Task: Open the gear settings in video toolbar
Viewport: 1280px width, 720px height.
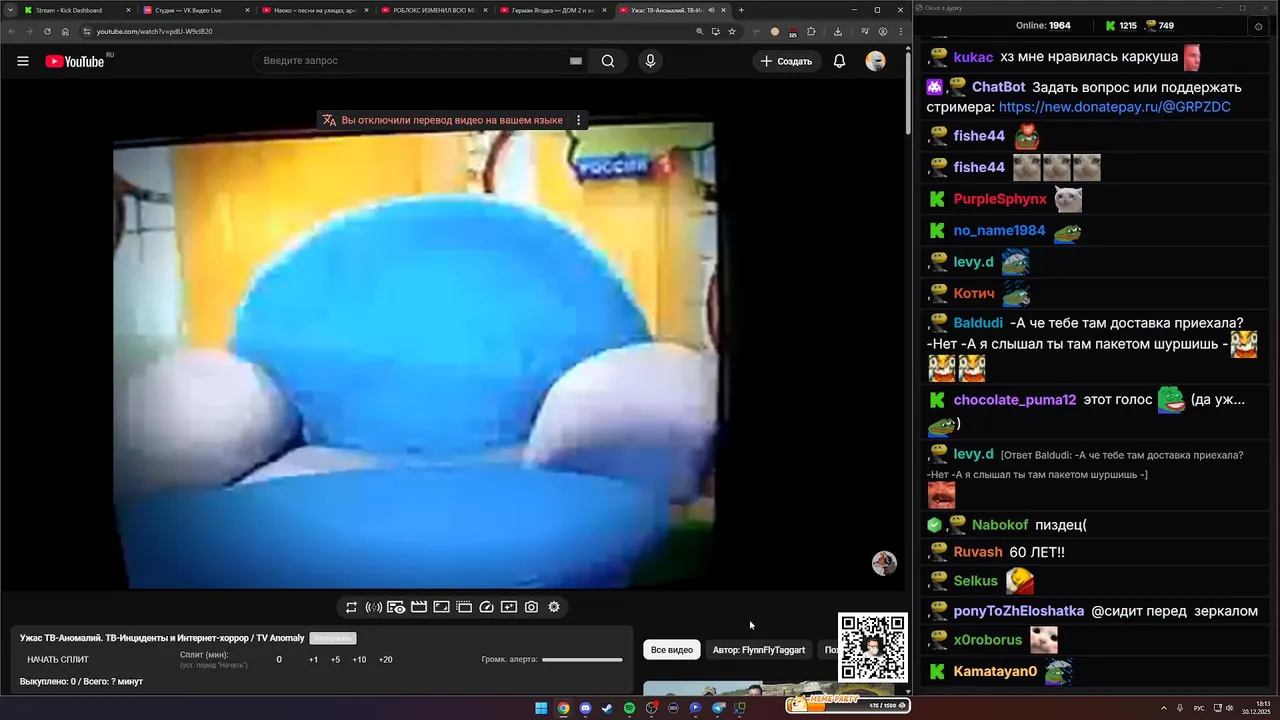Action: (x=554, y=607)
